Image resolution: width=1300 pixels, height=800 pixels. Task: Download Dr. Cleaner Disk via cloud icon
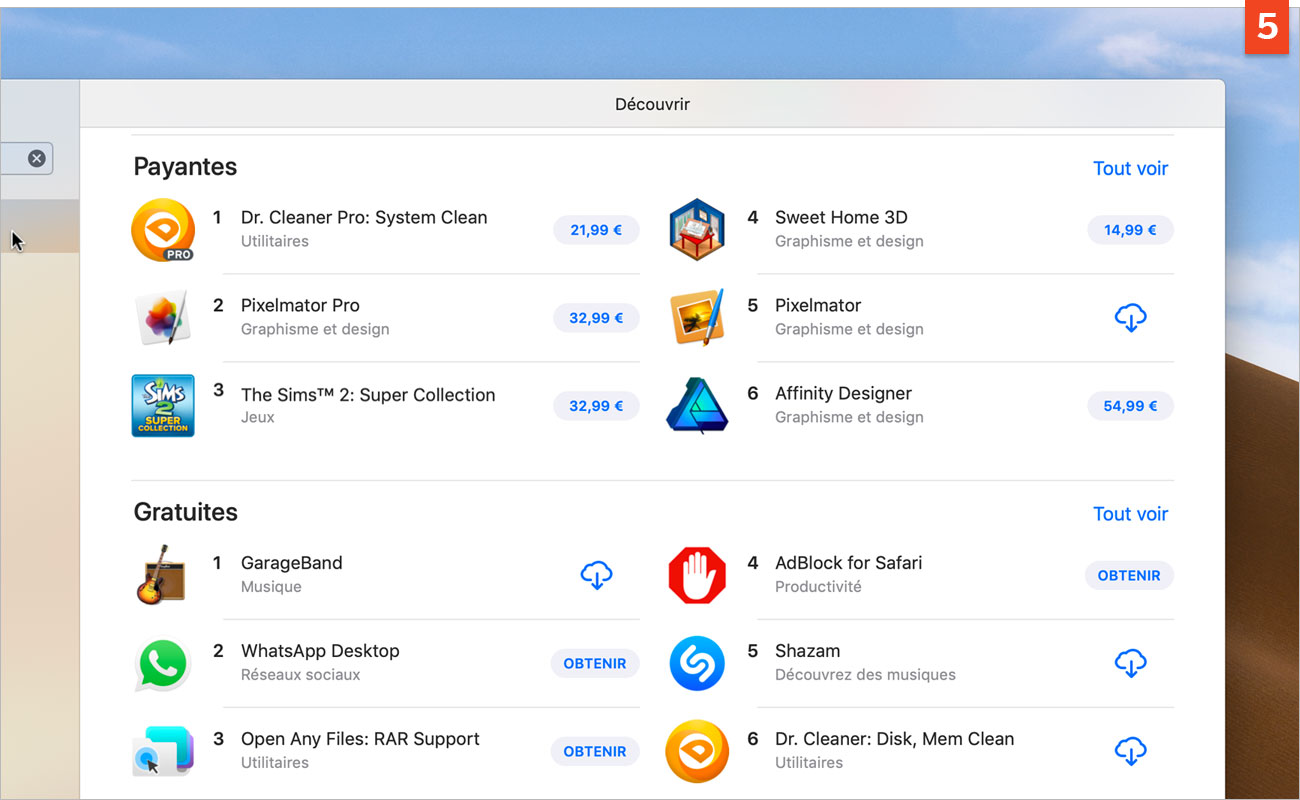1130,752
